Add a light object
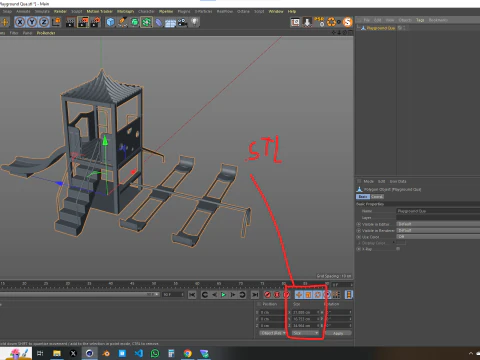Viewport: 480px width, 360px height. (x=195, y=22)
